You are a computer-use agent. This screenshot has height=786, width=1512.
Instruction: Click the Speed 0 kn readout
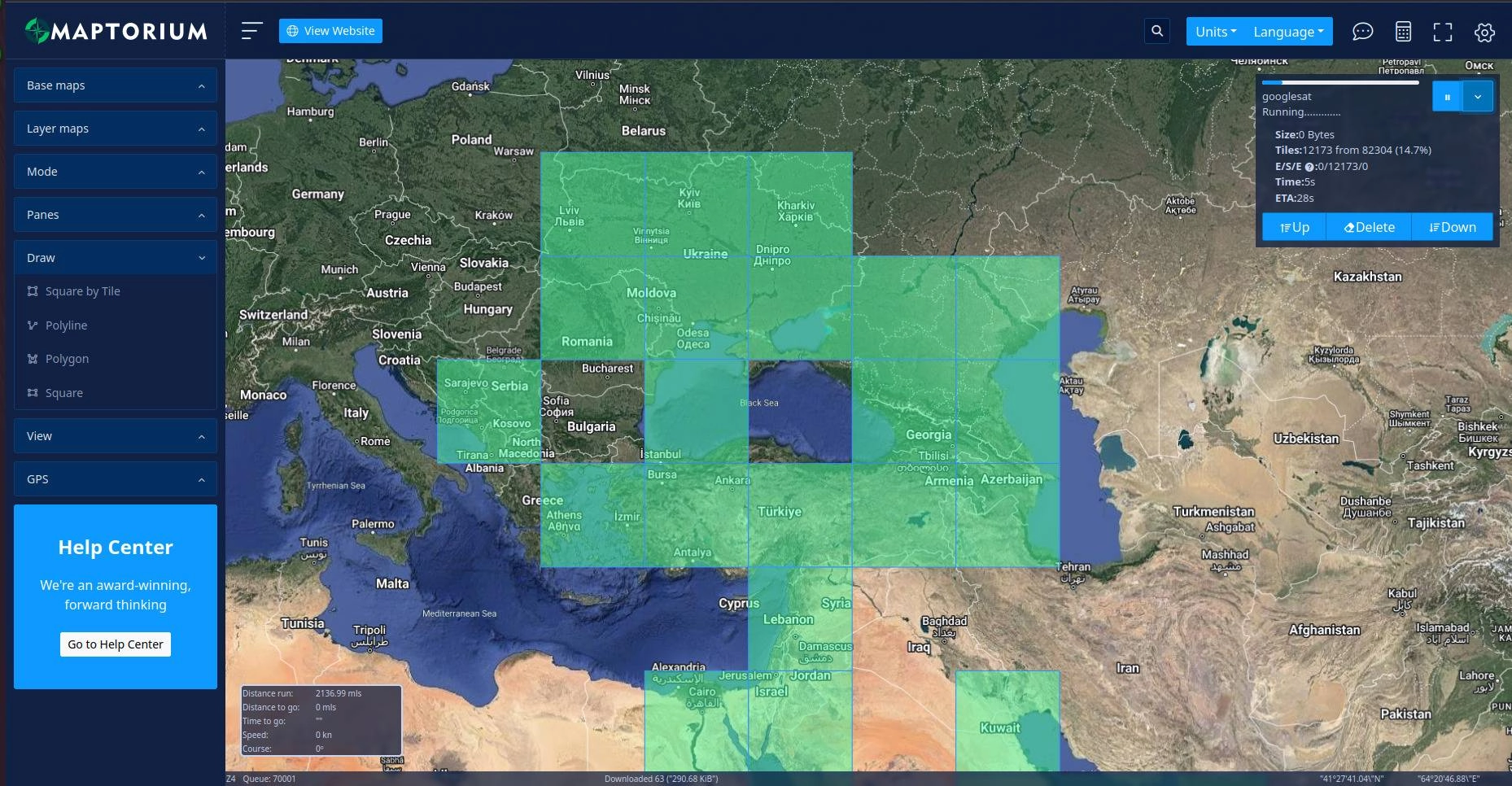click(x=287, y=735)
